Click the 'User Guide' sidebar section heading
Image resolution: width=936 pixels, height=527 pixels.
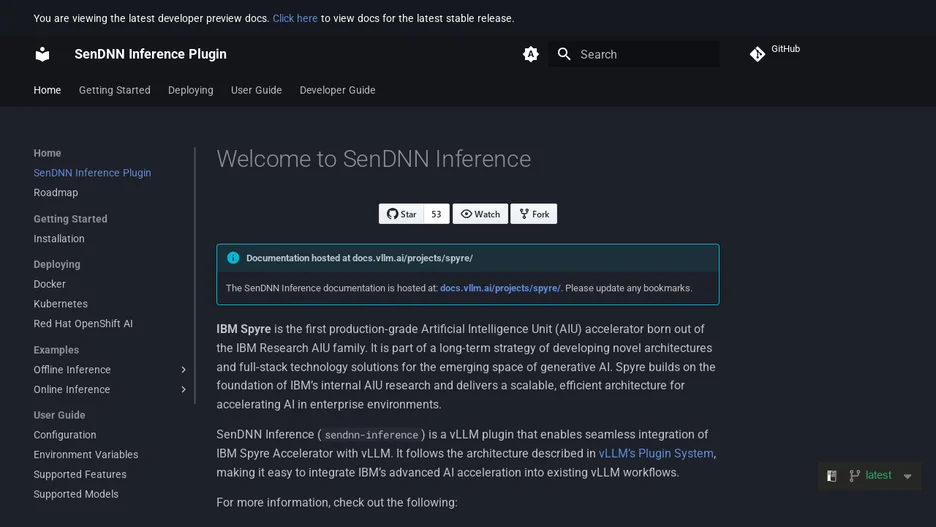point(59,415)
